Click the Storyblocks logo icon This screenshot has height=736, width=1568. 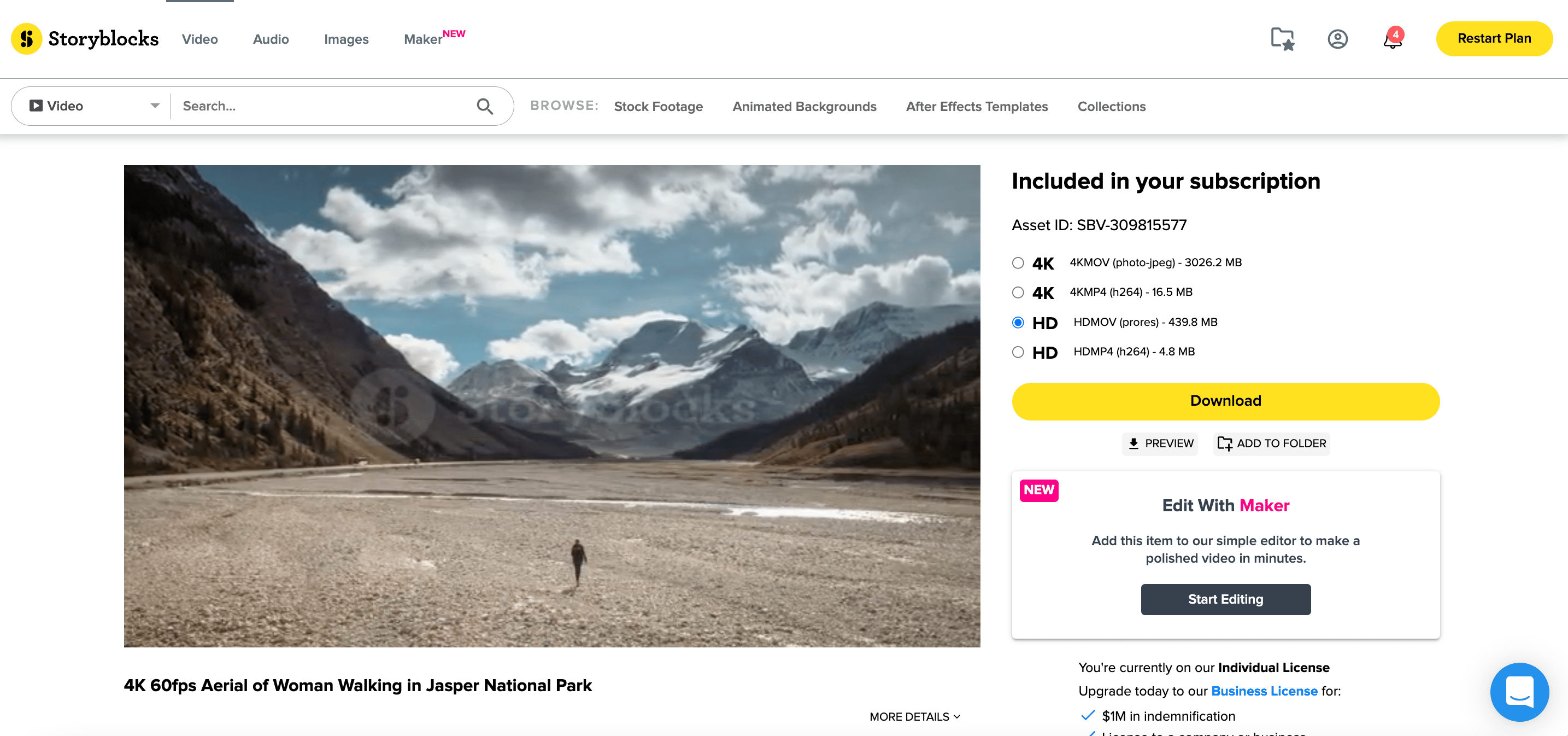click(26, 39)
